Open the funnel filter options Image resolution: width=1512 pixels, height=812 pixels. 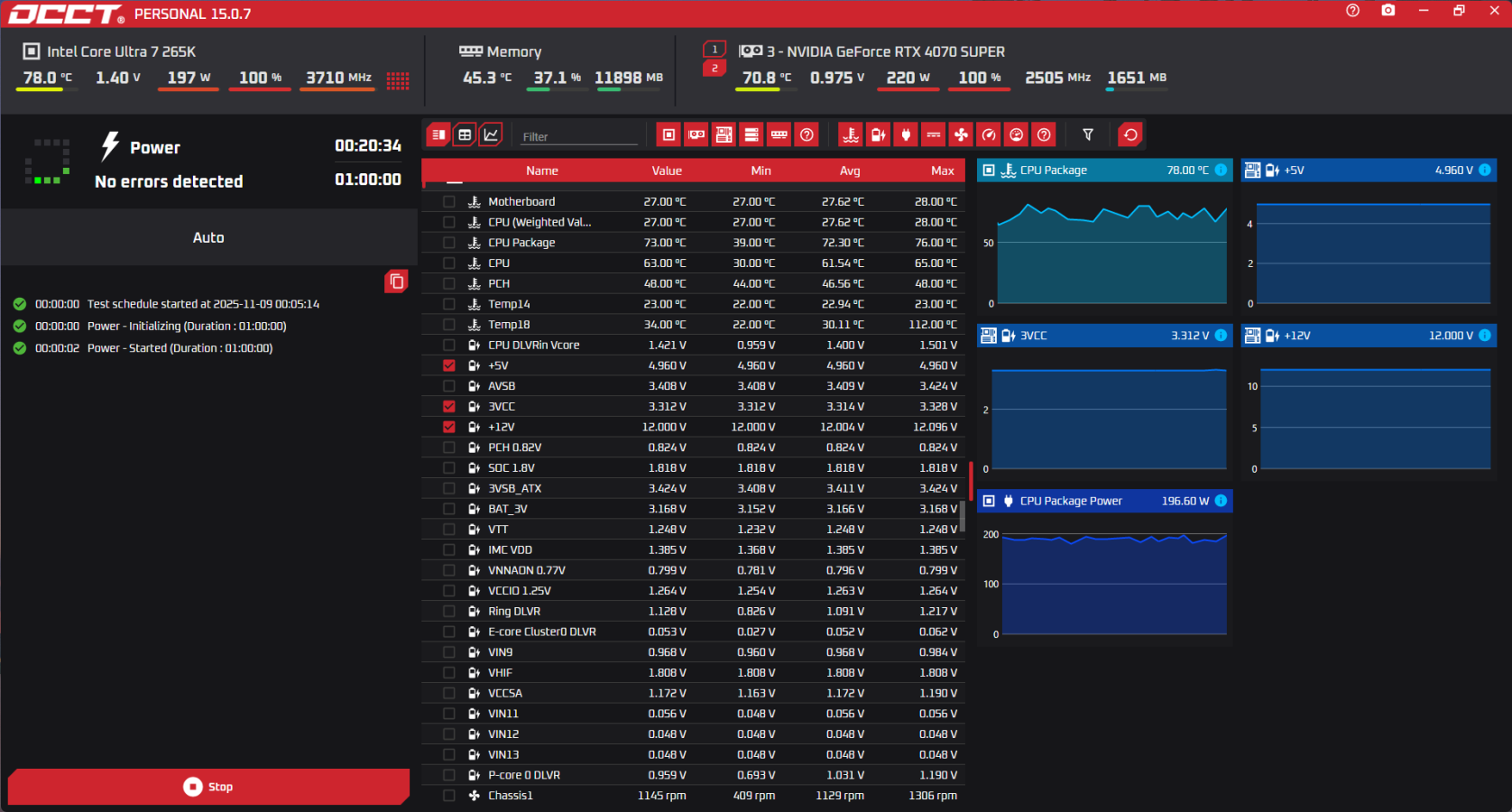[1088, 135]
